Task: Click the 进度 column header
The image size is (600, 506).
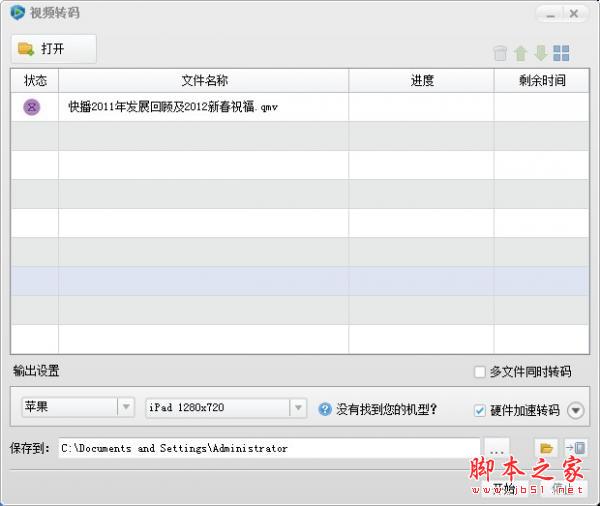Action: (421, 80)
